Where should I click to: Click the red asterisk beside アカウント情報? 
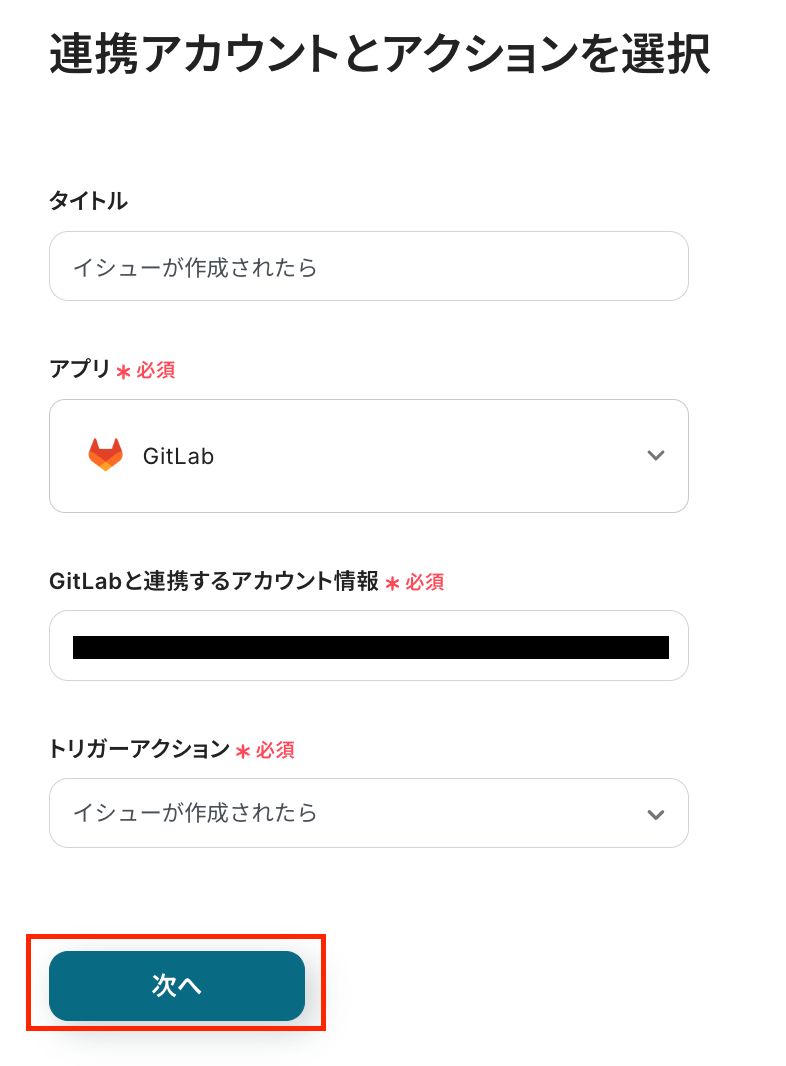click(393, 583)
